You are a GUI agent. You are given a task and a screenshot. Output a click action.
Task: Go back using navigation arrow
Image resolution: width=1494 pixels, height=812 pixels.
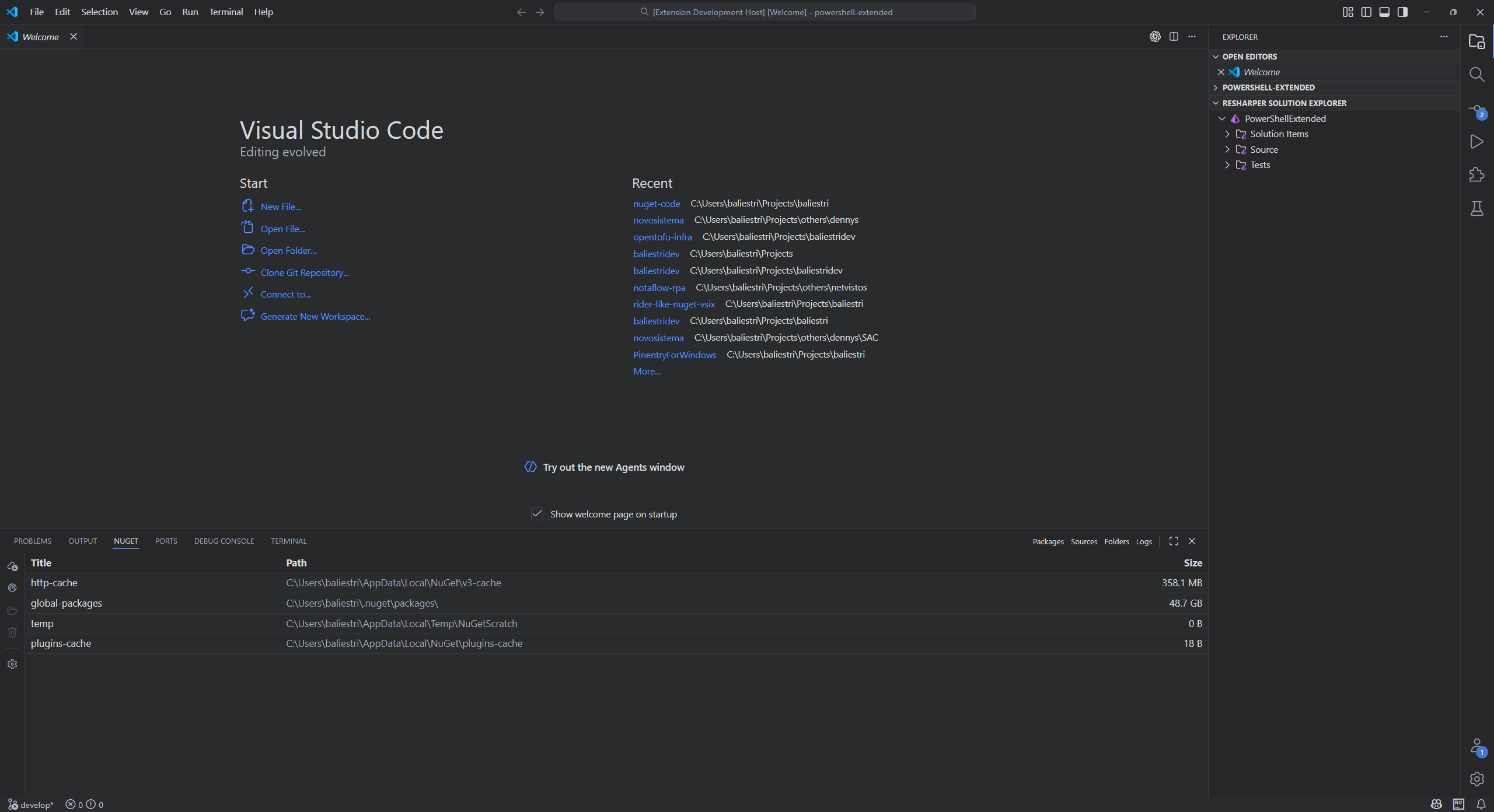(521, 12)
